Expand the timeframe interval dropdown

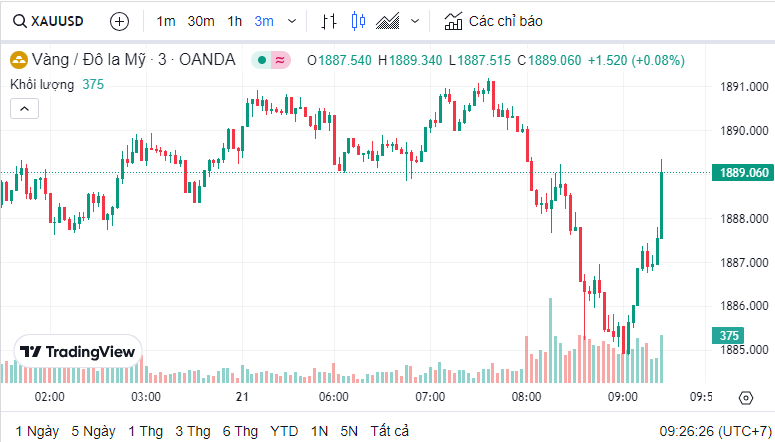292,21
